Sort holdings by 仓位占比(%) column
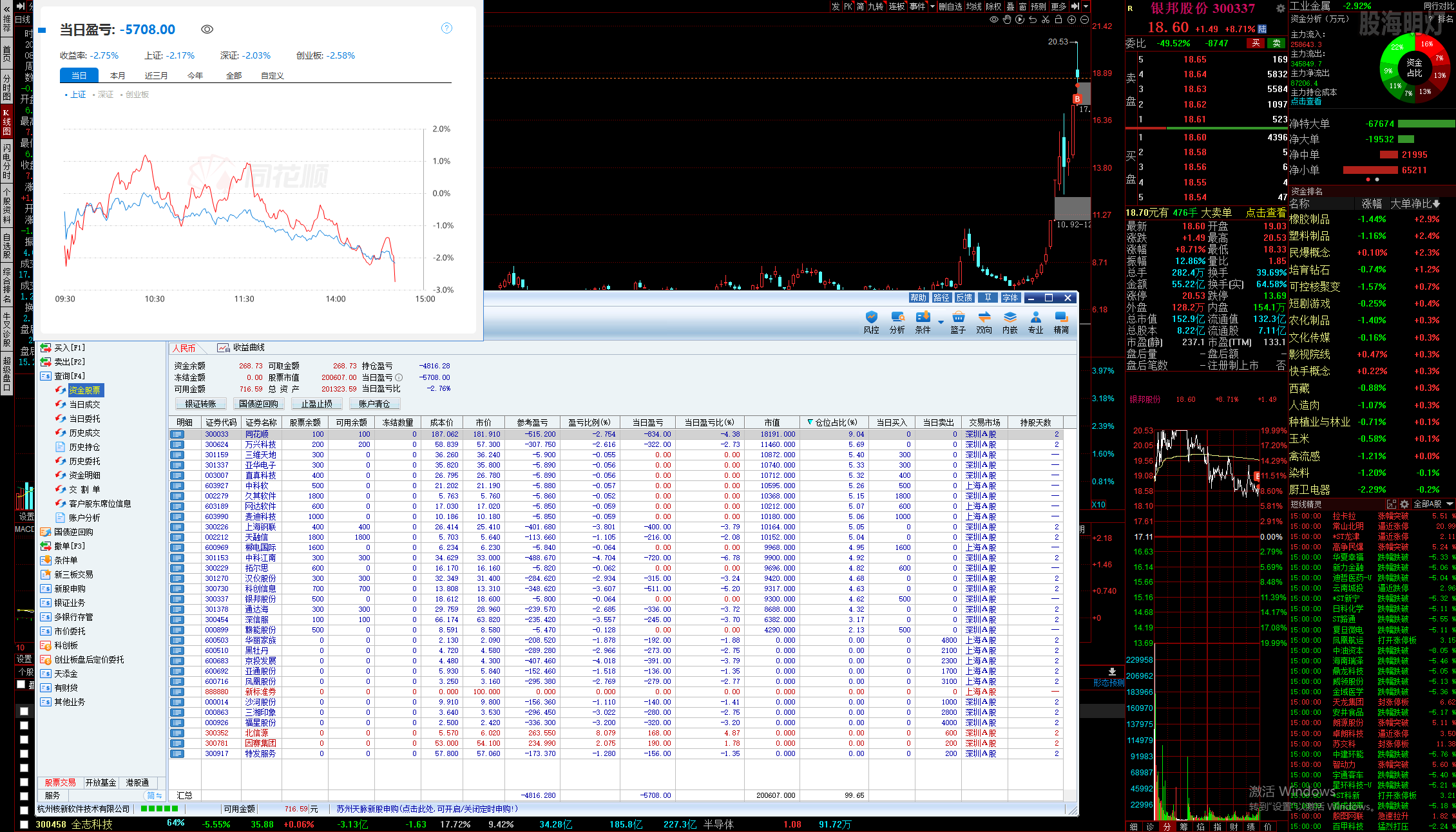1456x832 pixels. pyautogui.click(x=836, y=422)
